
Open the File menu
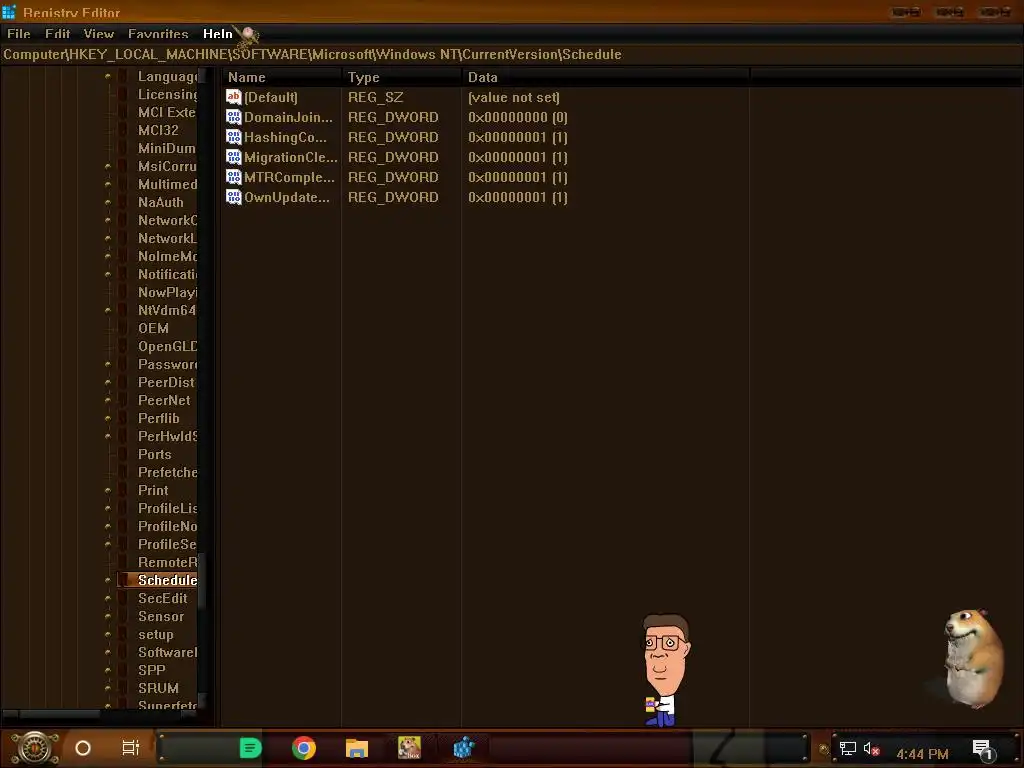(x=19, y=34)
